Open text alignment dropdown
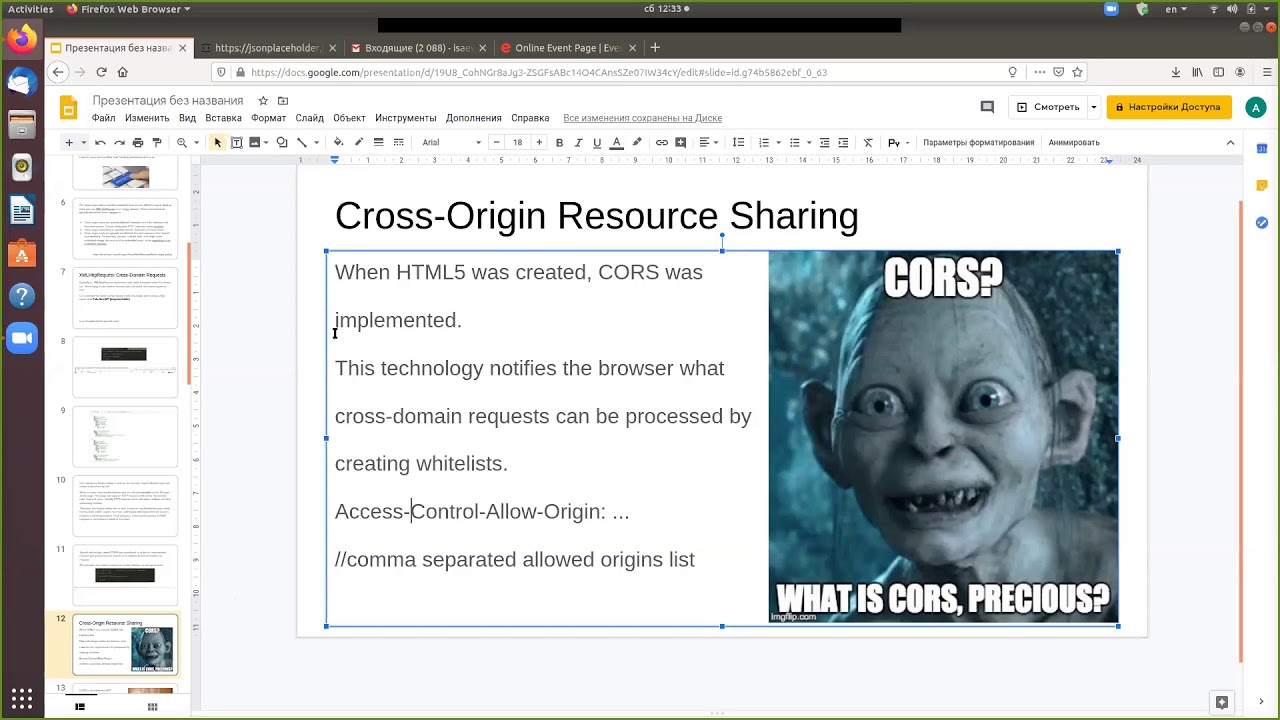The height and width of the screenshot is (720, 1280). [x=707, y=142]
